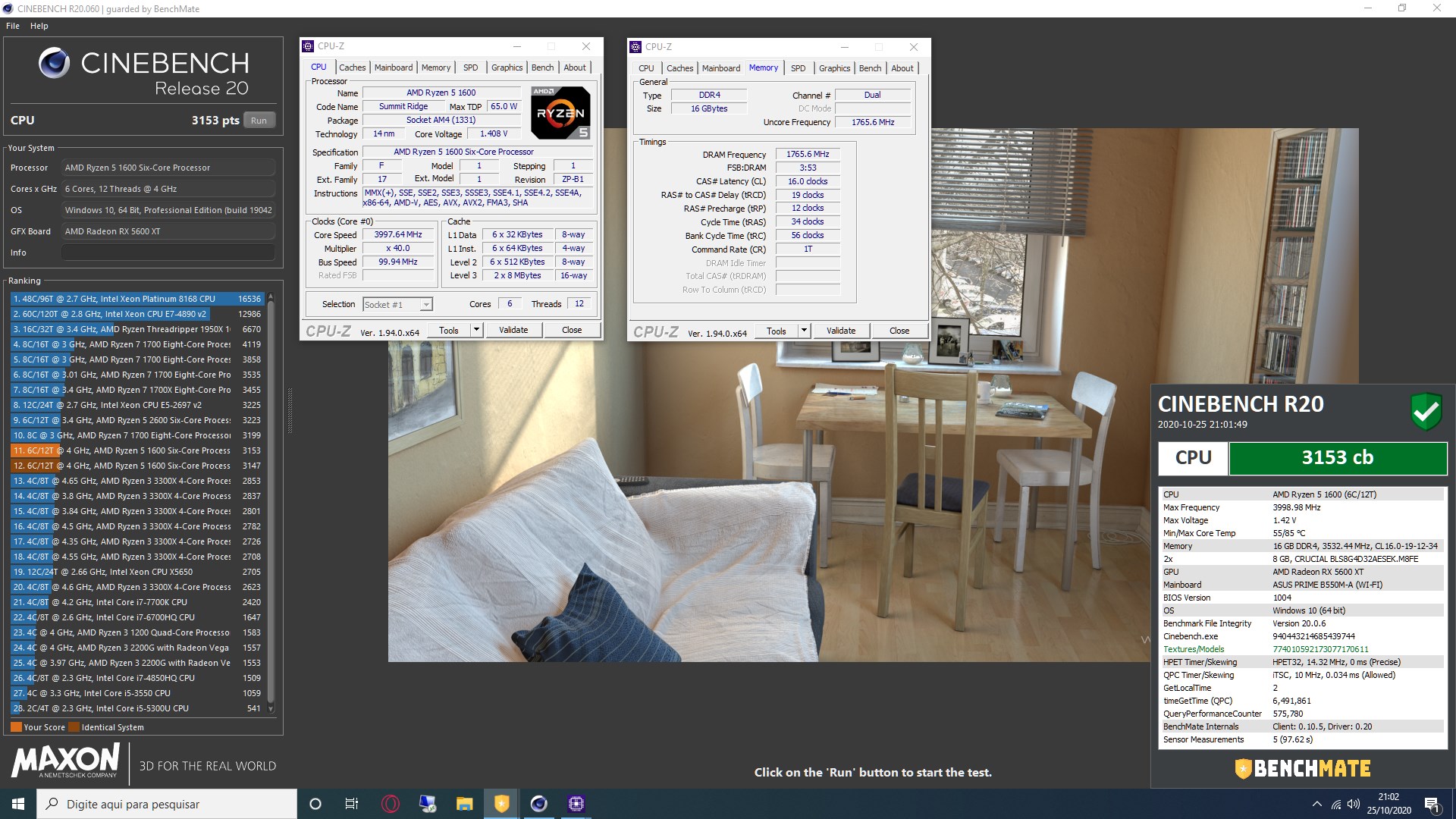Viewport: 1456px width, 819px height.
Task: Click the Info input field in Your System
Action: click(x=168, y=253)
